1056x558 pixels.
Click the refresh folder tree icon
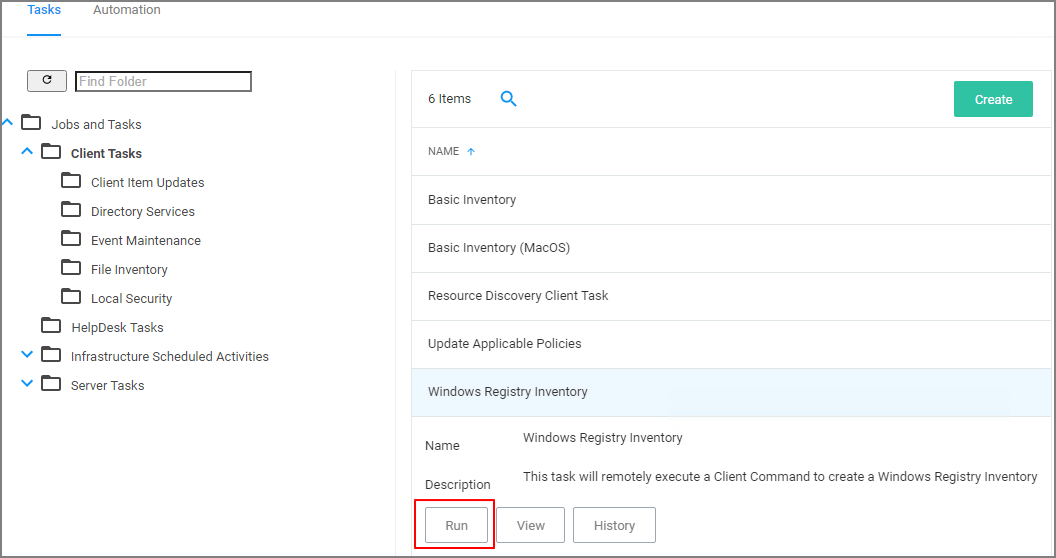pyautogui.click(x=46, y=81)
